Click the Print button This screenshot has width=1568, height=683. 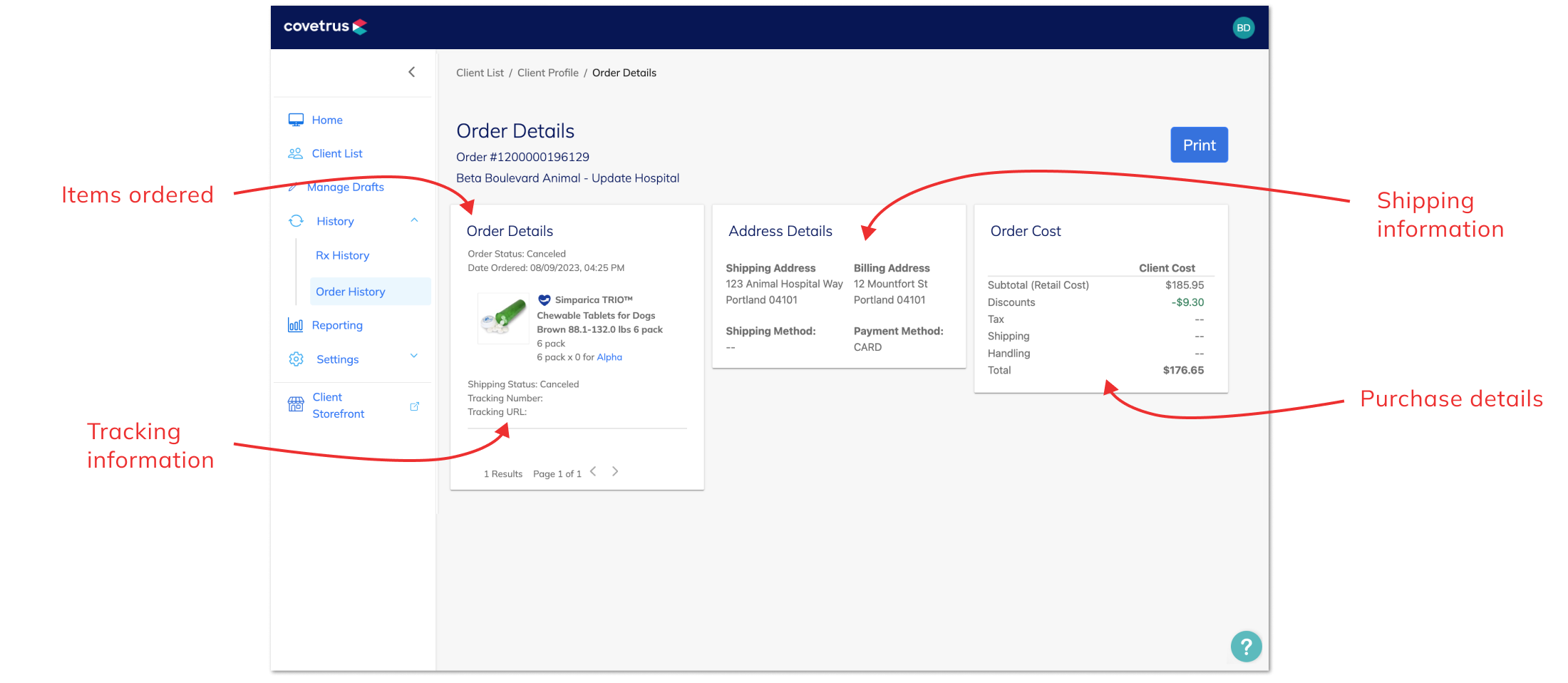1199,144
